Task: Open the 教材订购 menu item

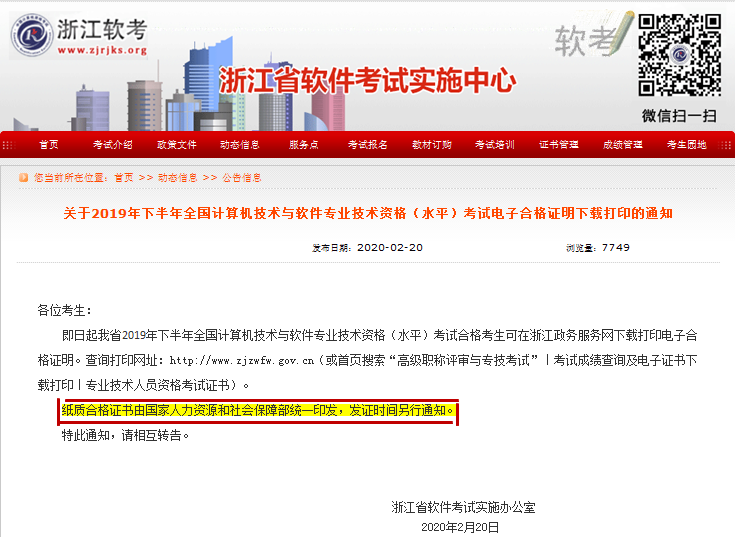Action: [432, 145]
